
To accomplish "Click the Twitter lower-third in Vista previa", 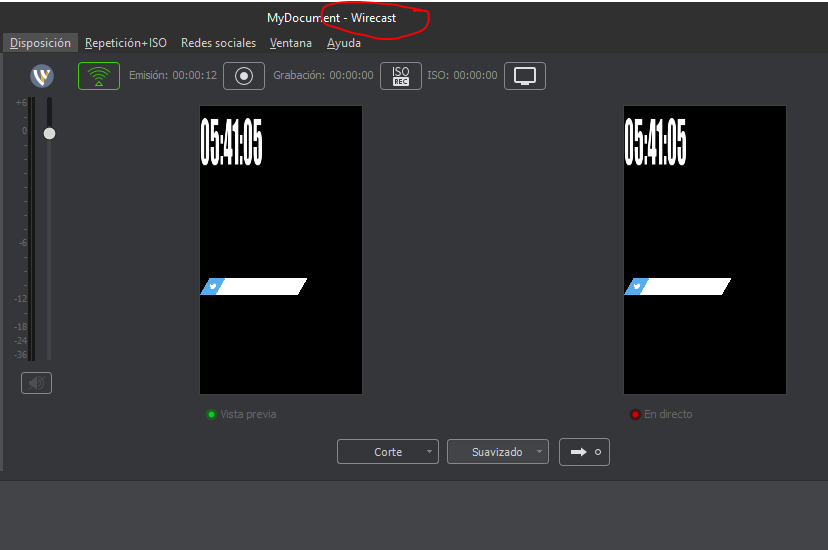I will tap(253, 287).
